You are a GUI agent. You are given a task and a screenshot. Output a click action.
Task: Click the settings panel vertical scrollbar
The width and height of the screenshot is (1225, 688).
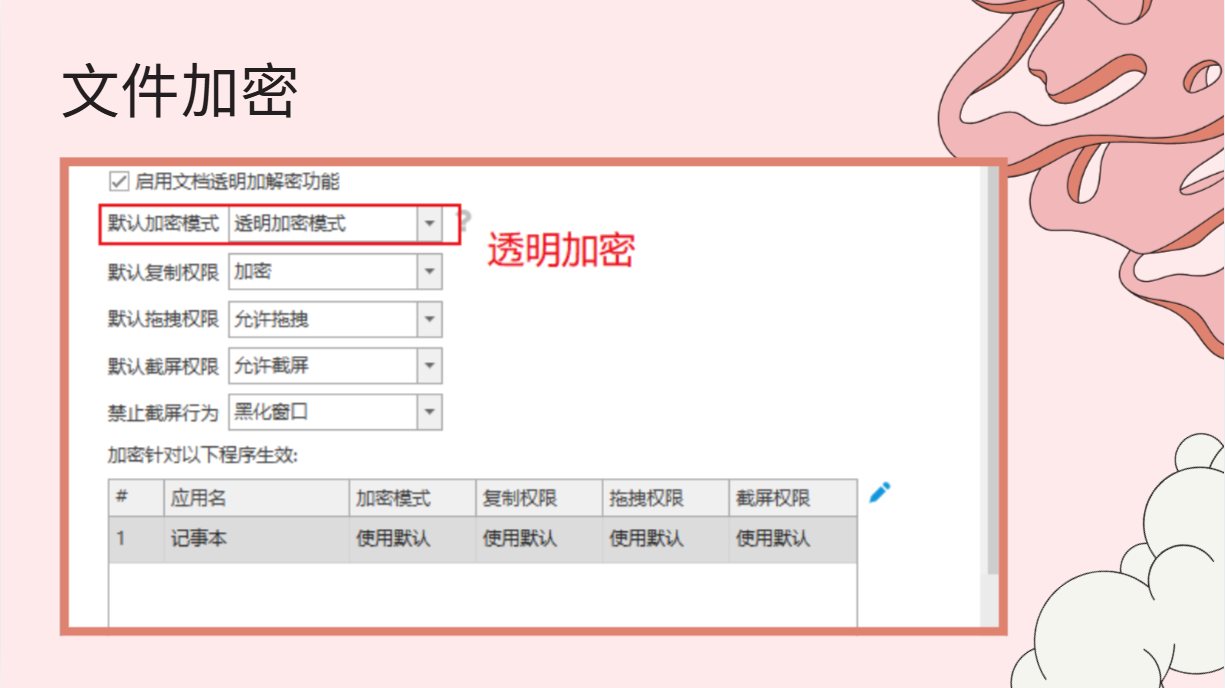pos(992,370)
